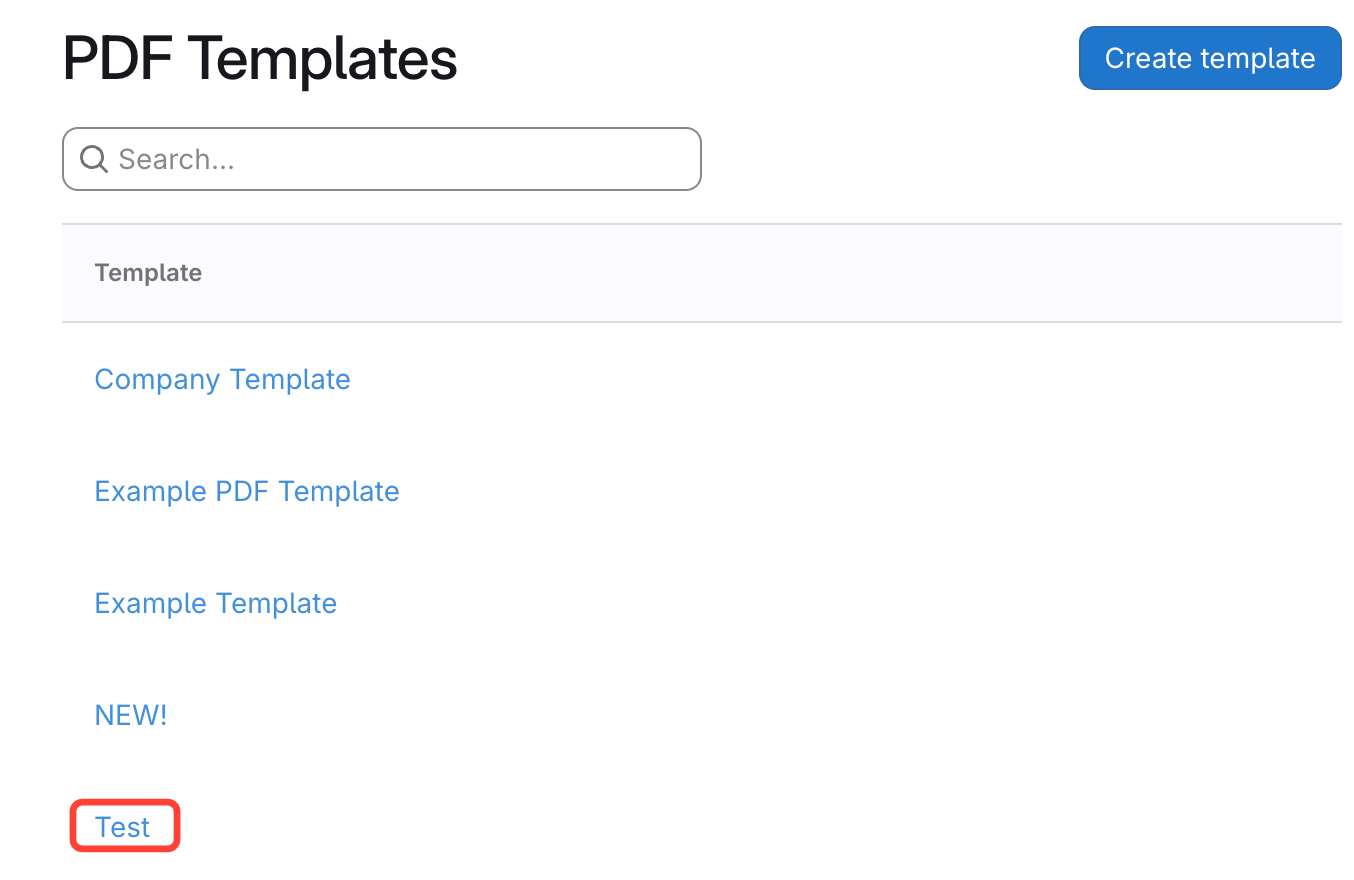The image size is (1354, 880).
Task: Open the Company Template link
Action: (222, 380)
